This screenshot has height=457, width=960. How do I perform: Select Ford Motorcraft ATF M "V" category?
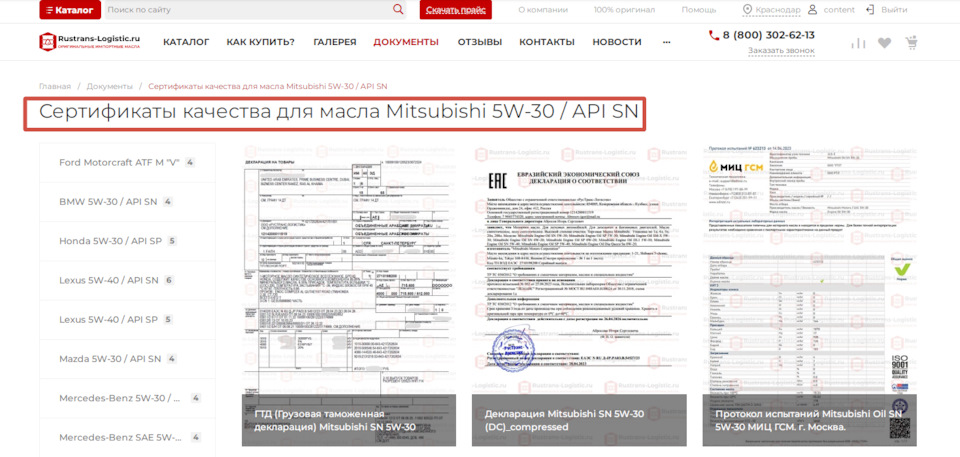click(x=127, y=162)
